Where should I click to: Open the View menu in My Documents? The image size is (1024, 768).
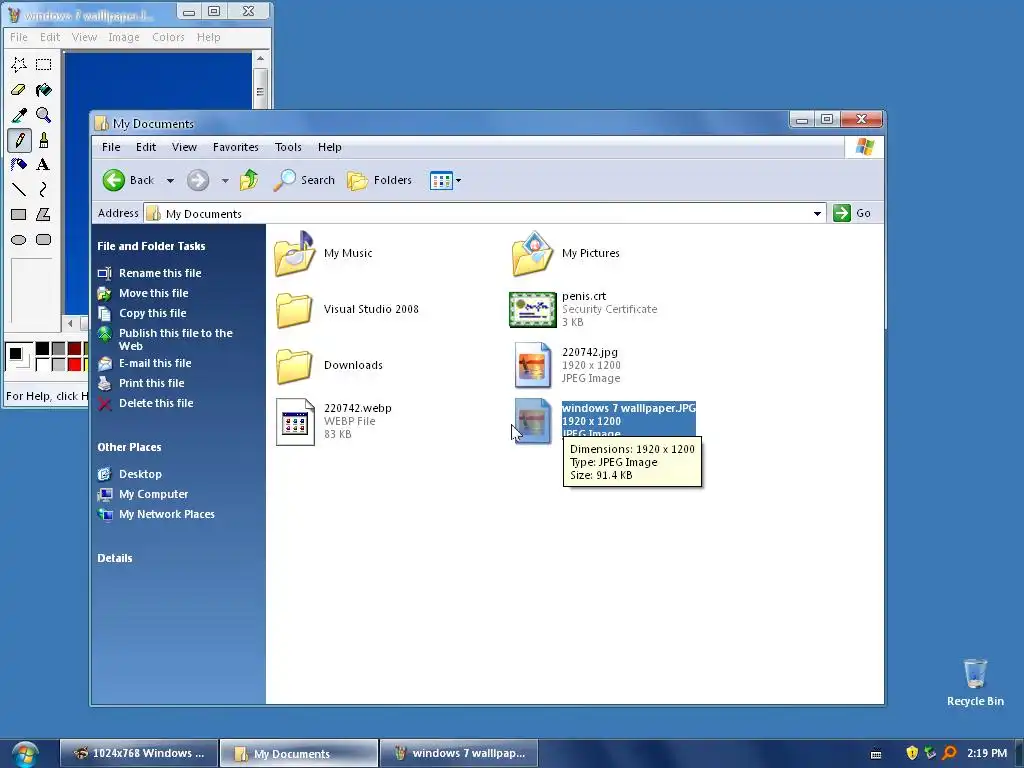184,147
